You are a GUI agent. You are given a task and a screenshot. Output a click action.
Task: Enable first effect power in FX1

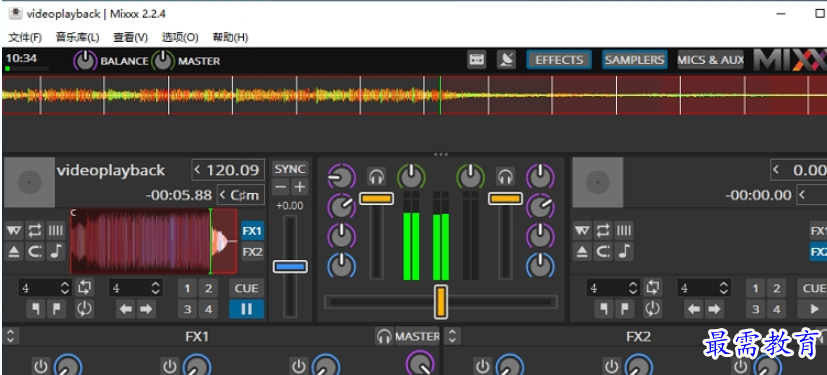(x=41, y=366)
